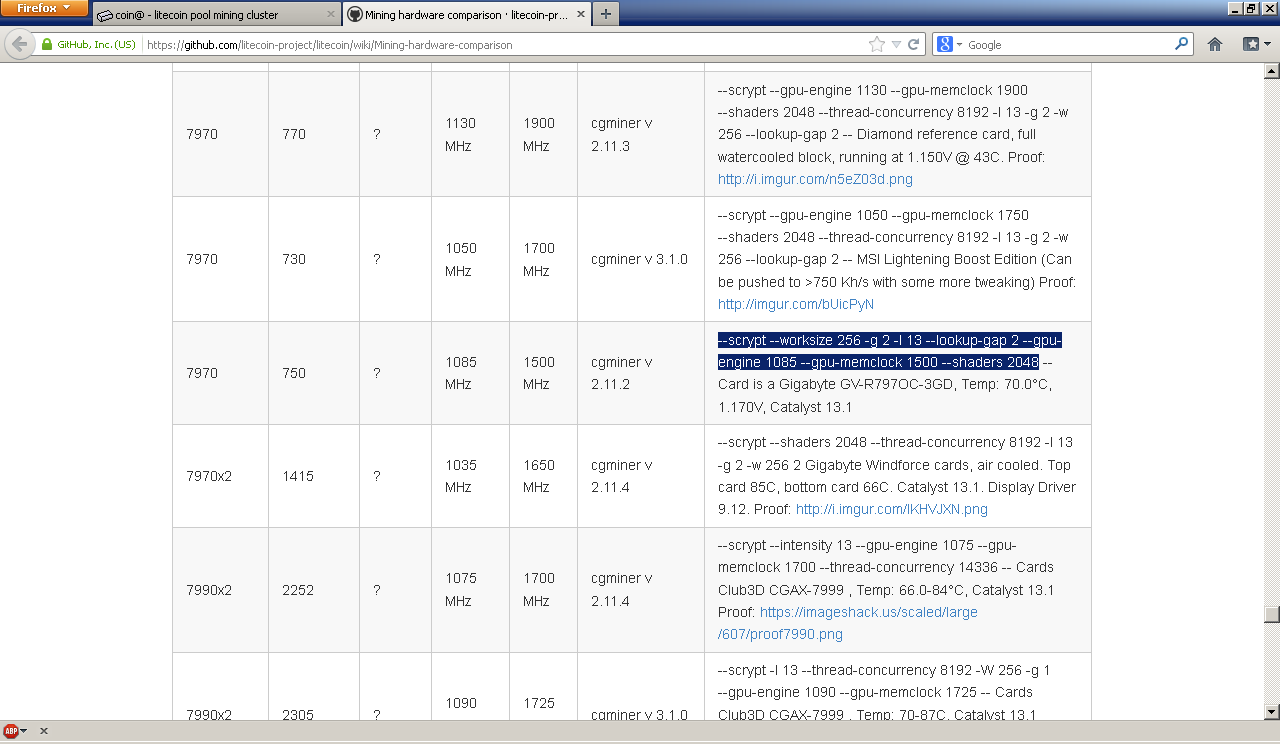1280x744 pixels.
Task: Open the i.imgur.com/n5eZ03d.png proof link
Action: tap(815, 180)
